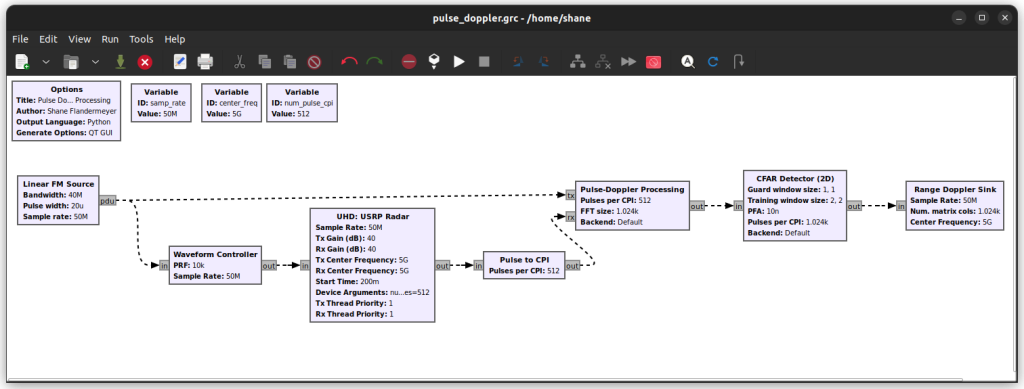1024x389 pixels.
Task: Select the UHD: USRP Radar block
Action: (x=373, y=265)
